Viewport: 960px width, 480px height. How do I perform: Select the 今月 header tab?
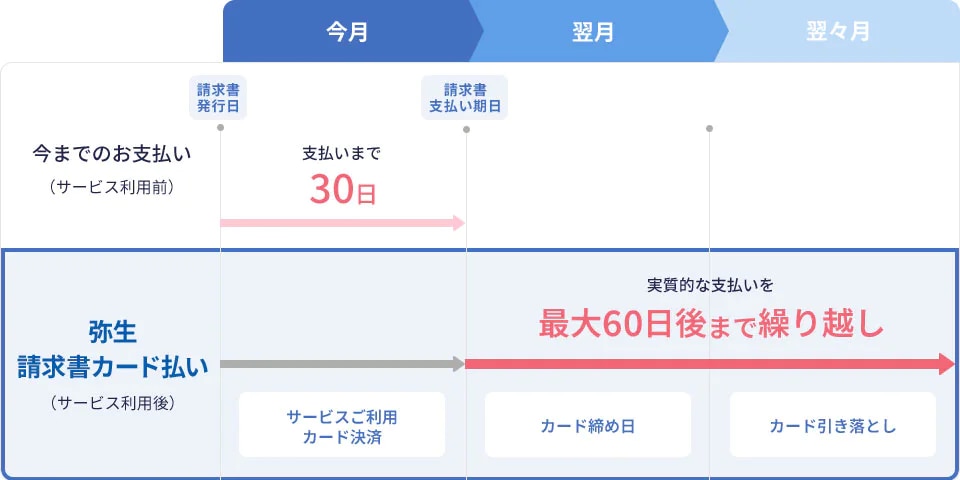pyautogui.click(x=347, y=31)
